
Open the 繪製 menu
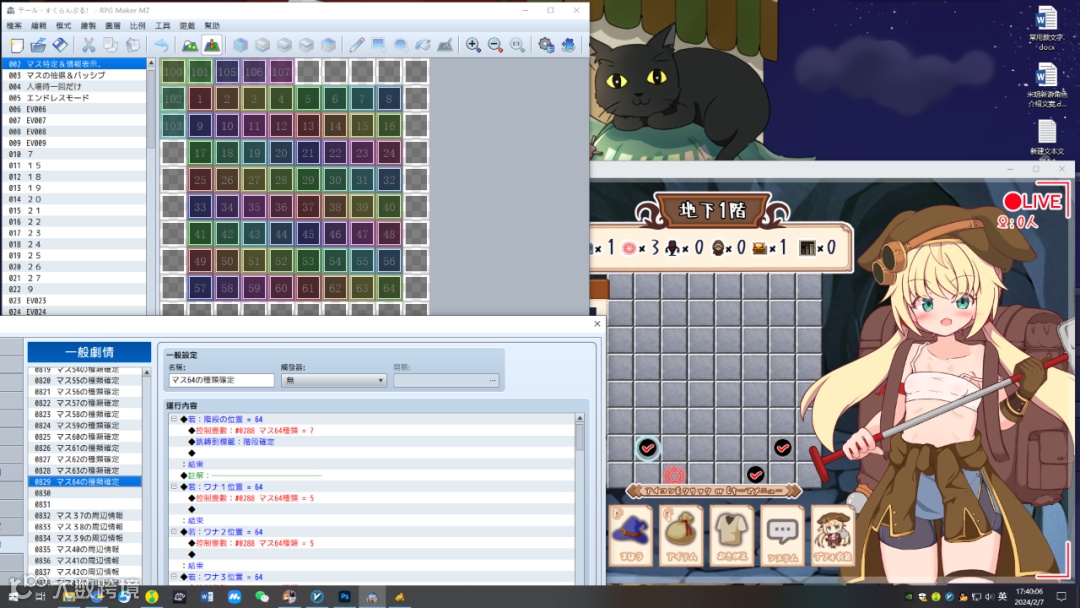(x=88, y=25)
